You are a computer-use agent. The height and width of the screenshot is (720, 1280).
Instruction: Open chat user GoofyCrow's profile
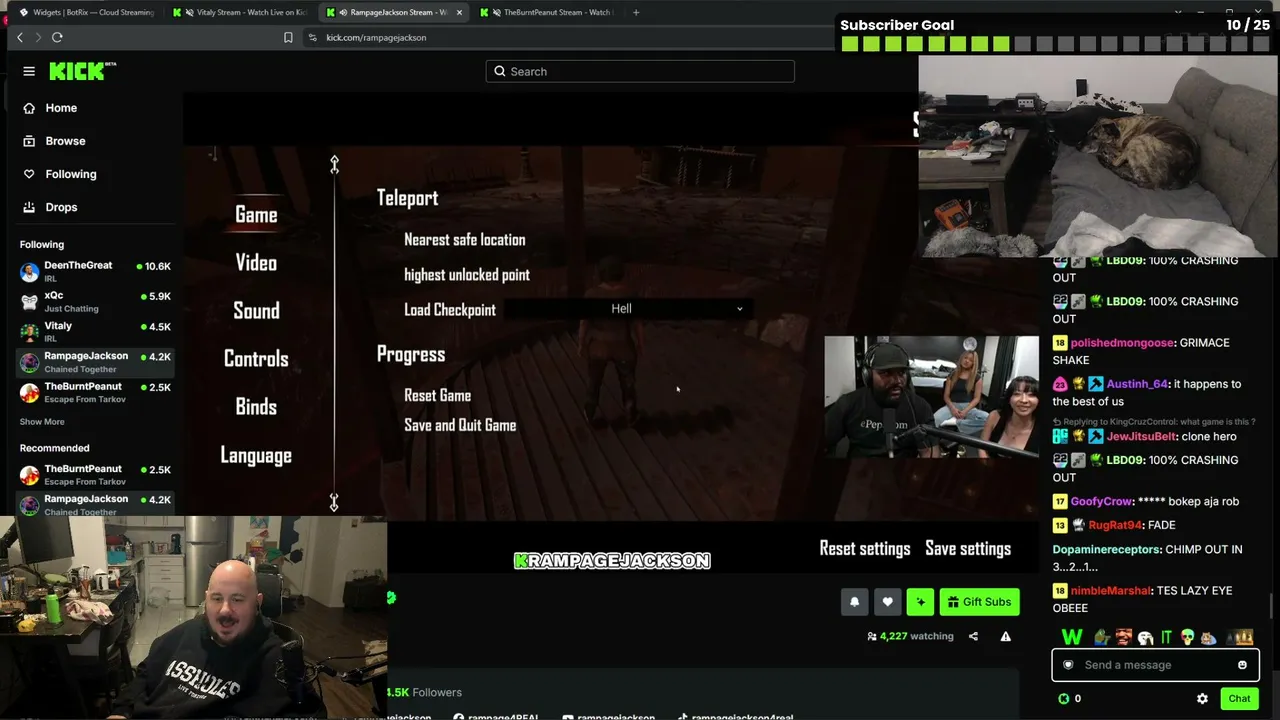(x=1101, y=501)
